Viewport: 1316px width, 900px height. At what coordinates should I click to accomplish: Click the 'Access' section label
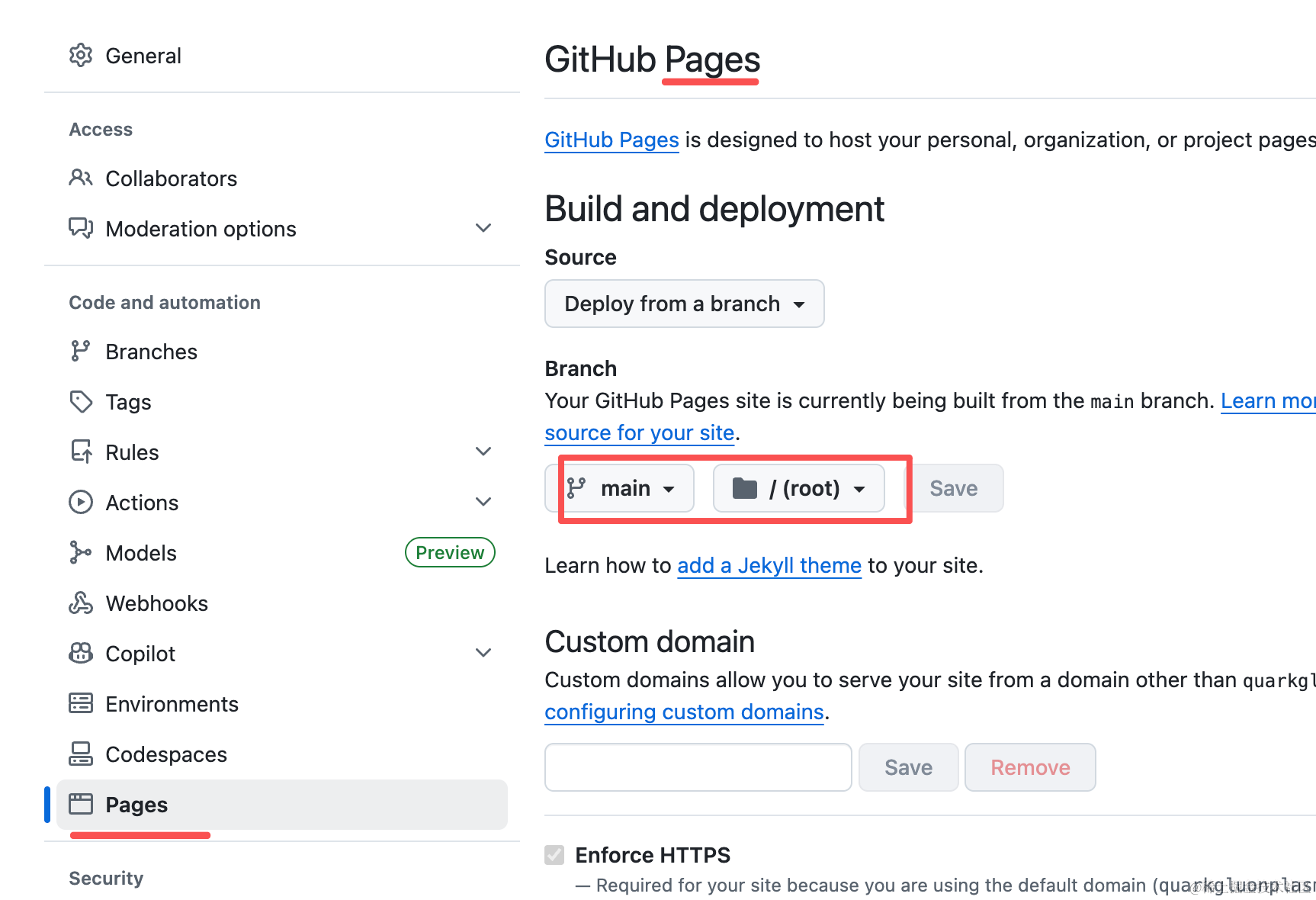pos(101,129)
